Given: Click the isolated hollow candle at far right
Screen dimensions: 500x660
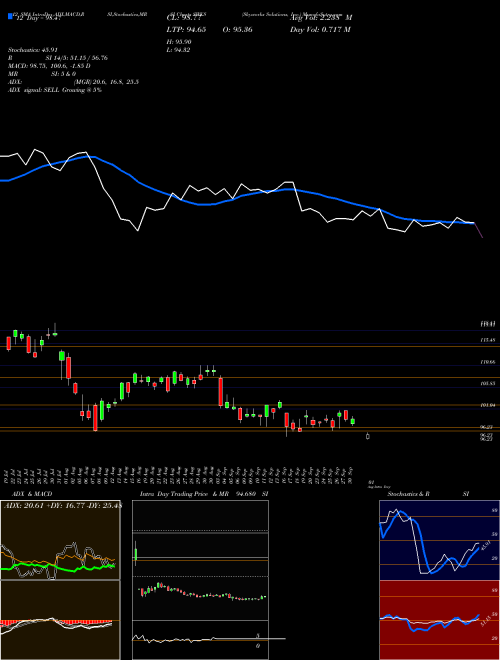Looking at the screenshot, I should [368, 436].
